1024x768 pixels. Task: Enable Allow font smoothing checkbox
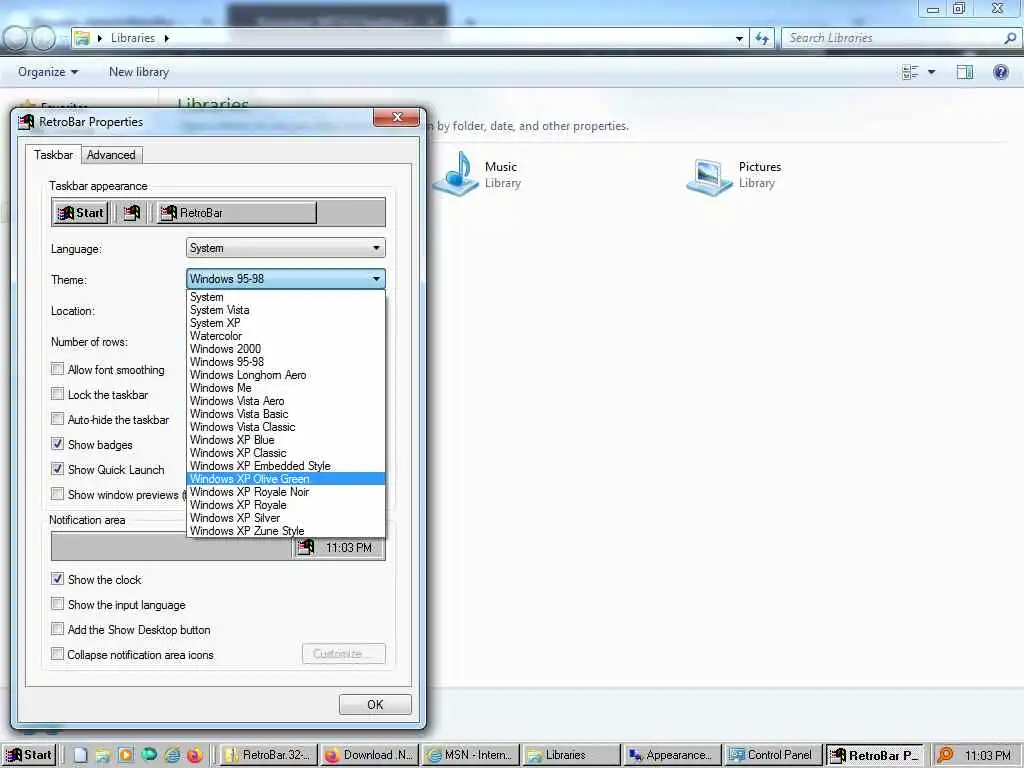[57, 369]
